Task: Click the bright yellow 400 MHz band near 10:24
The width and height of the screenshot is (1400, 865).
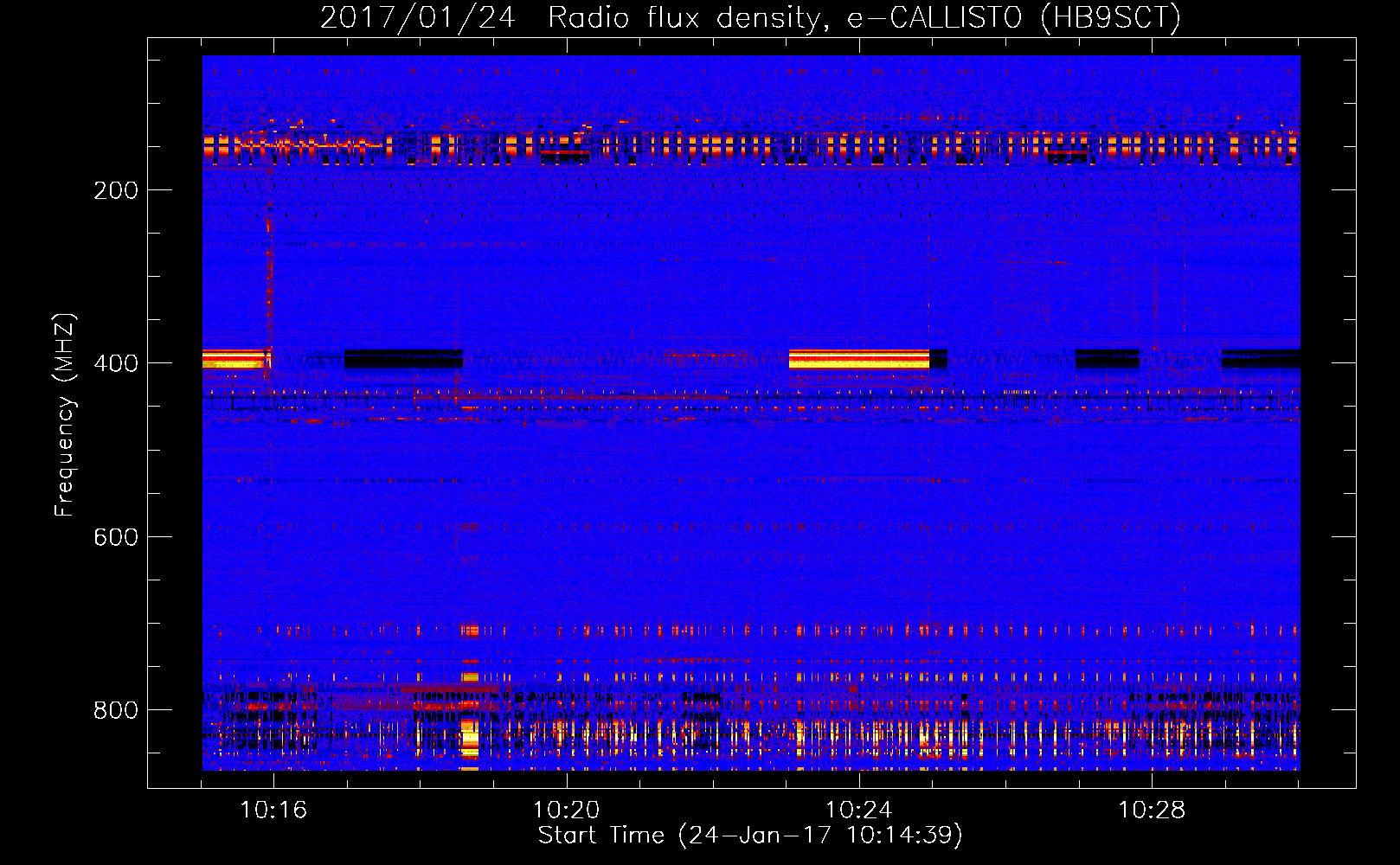Action: [859, 359]
